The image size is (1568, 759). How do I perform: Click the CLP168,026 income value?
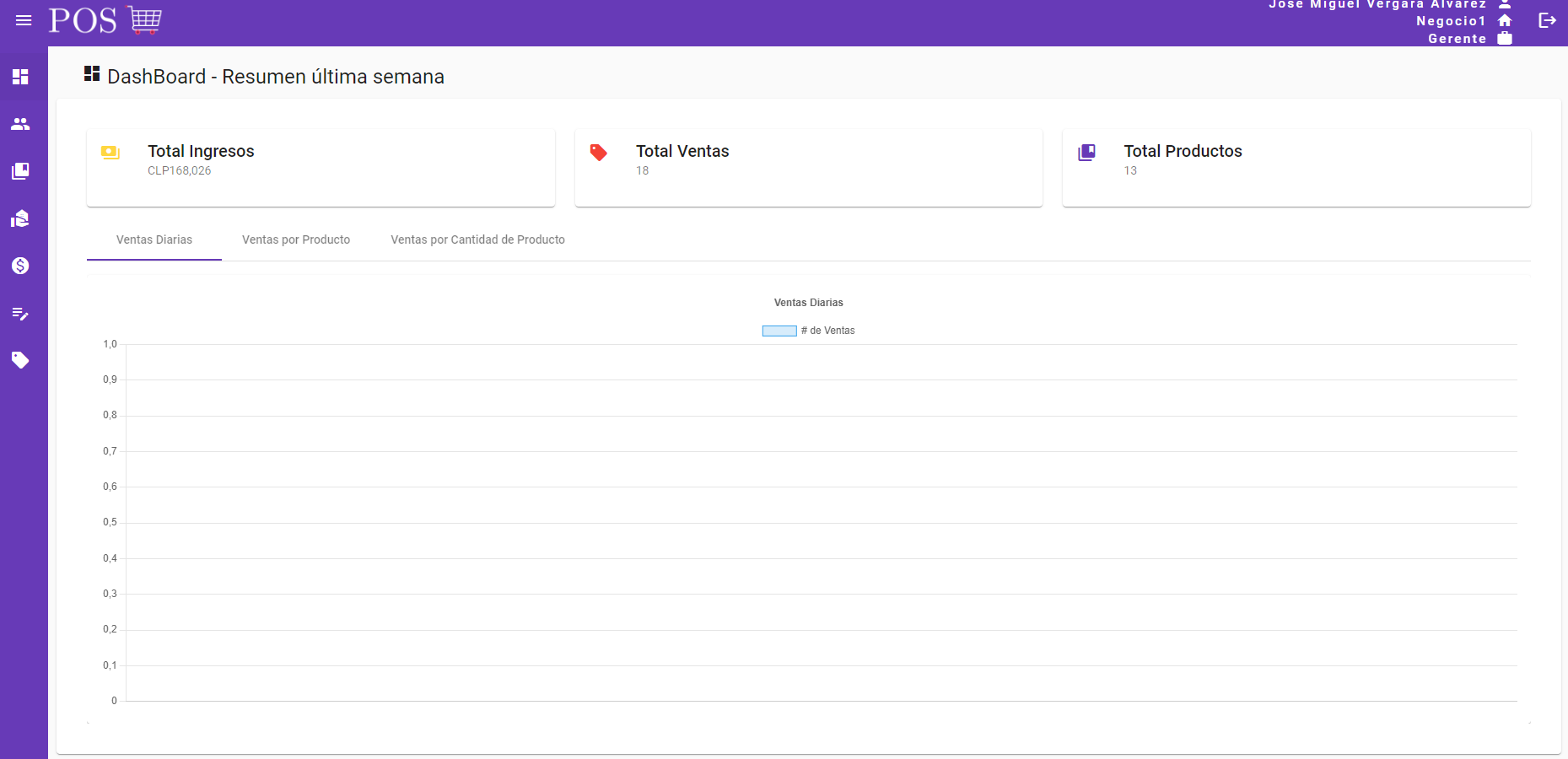[x=180, y=170]
